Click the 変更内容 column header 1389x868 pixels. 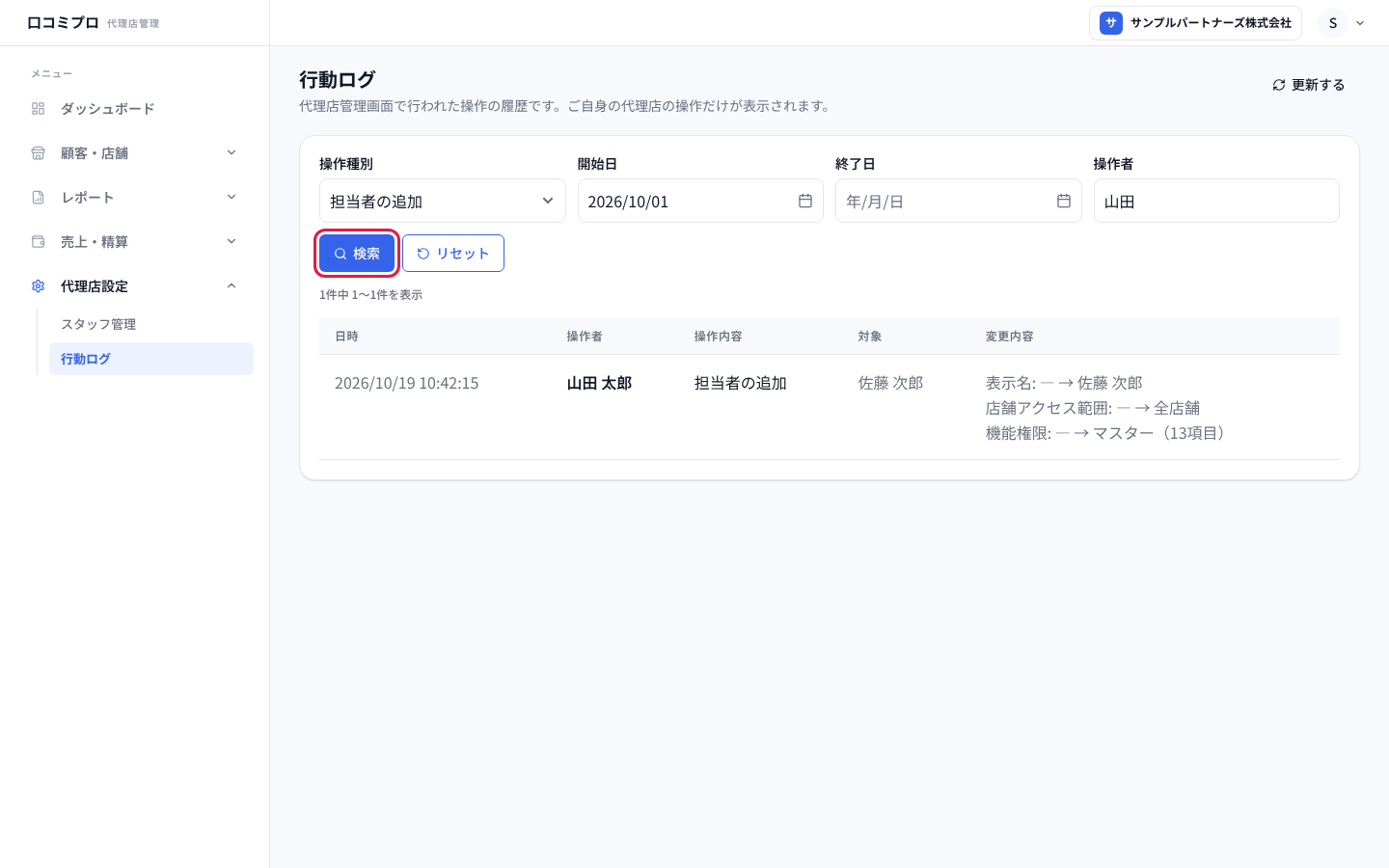pyautogui.click(x=1009, y=336)
